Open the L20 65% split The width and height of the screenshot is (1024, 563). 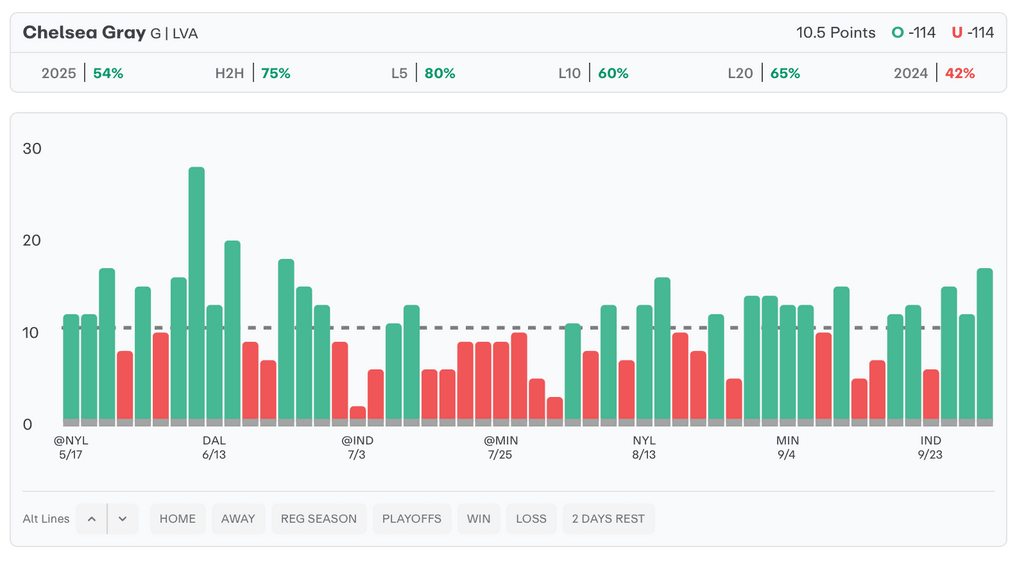point(763,73)
